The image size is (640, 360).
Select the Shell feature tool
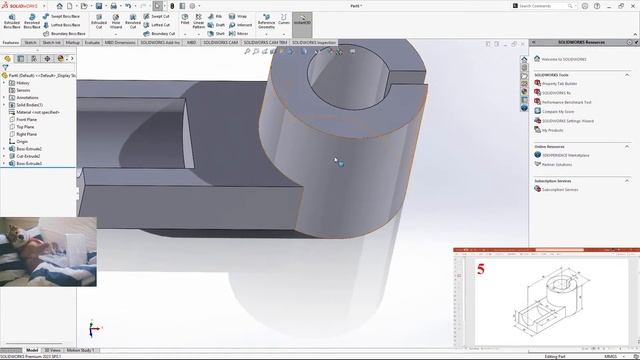pyautogui.click(x=216, y=34)
